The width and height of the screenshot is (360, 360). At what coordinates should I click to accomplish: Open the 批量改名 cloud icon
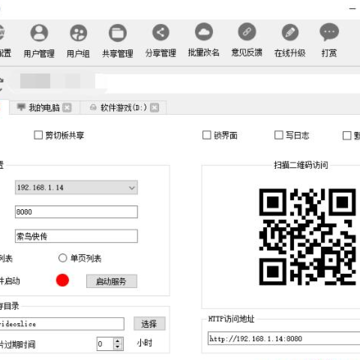[x=204, y=32]
